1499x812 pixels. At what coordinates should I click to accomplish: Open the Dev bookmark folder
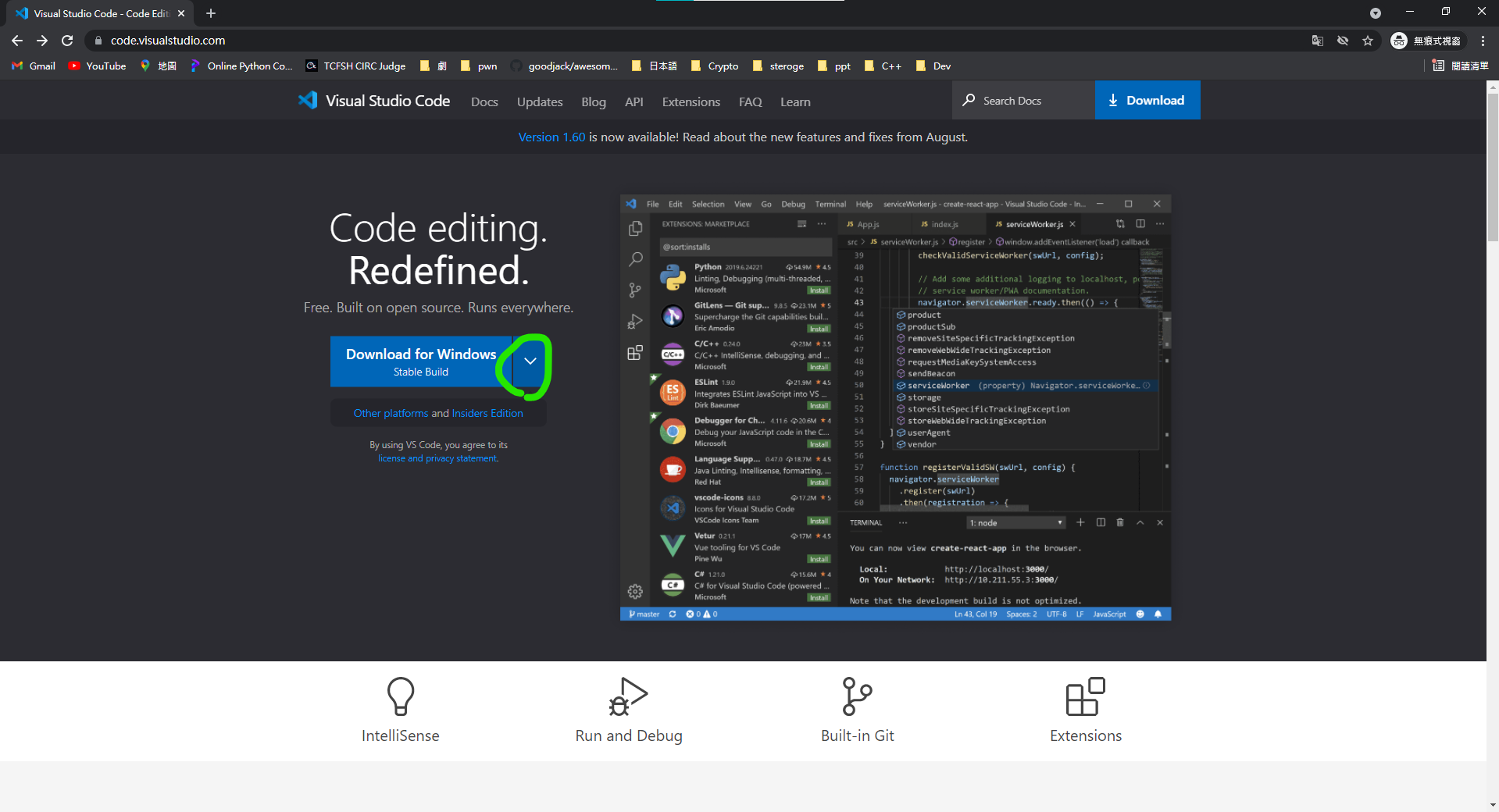(x=933, y=66)
